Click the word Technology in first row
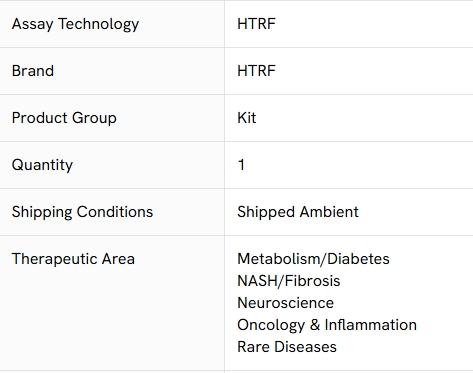 tap(99, 24)
